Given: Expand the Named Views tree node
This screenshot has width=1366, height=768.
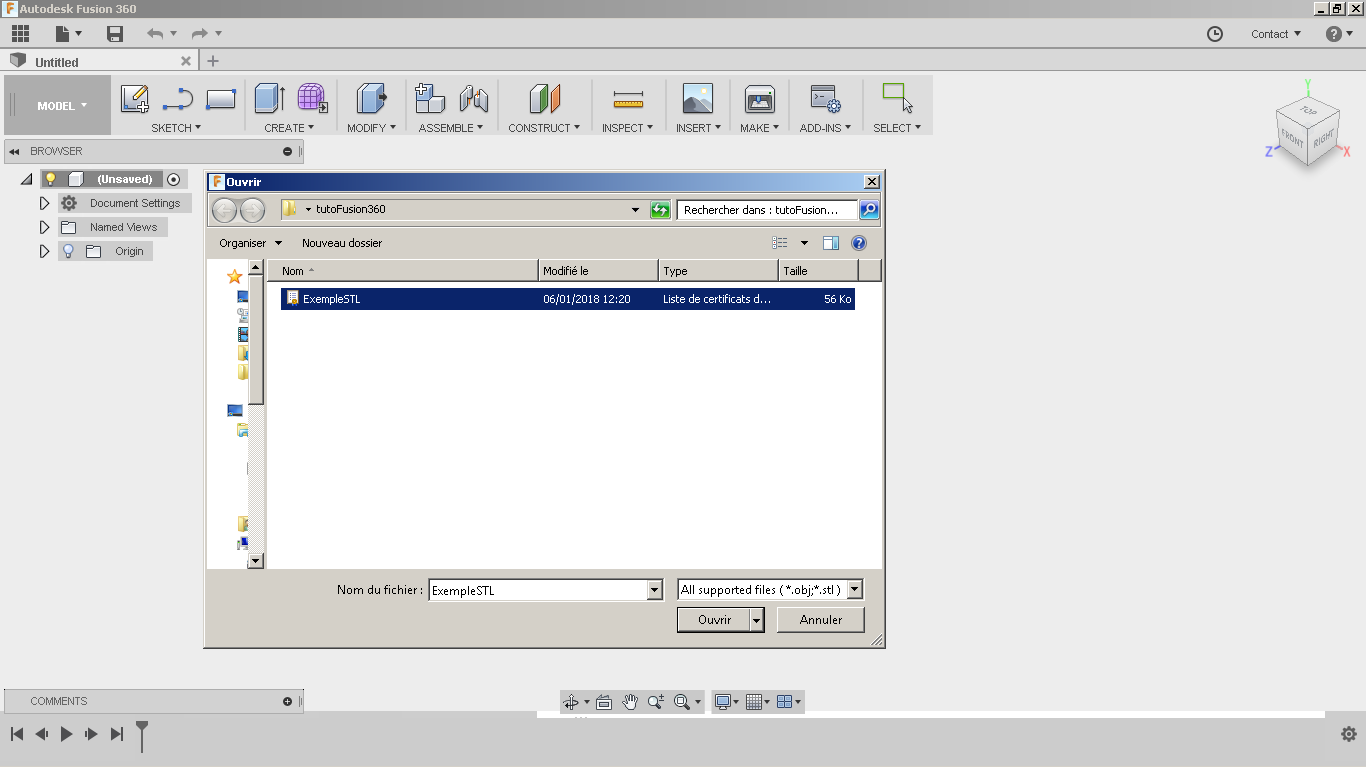Looking at the screenshot, I should click(44, 227).
